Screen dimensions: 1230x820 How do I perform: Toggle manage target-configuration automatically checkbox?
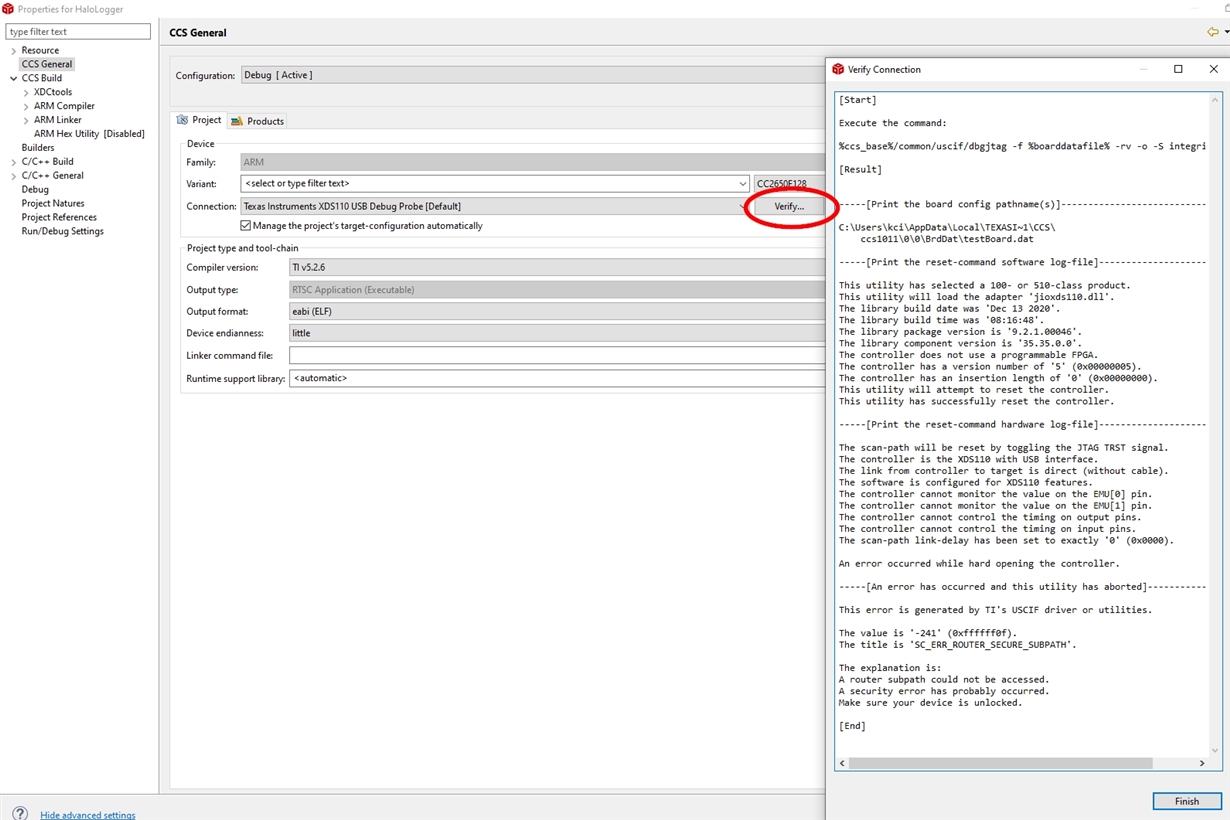tap(246, 226)
